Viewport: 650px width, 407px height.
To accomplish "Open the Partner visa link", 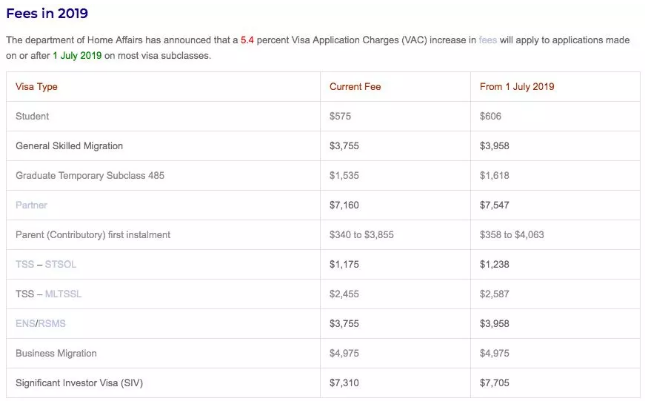I will pyautogui.click(x=32, y=205).
